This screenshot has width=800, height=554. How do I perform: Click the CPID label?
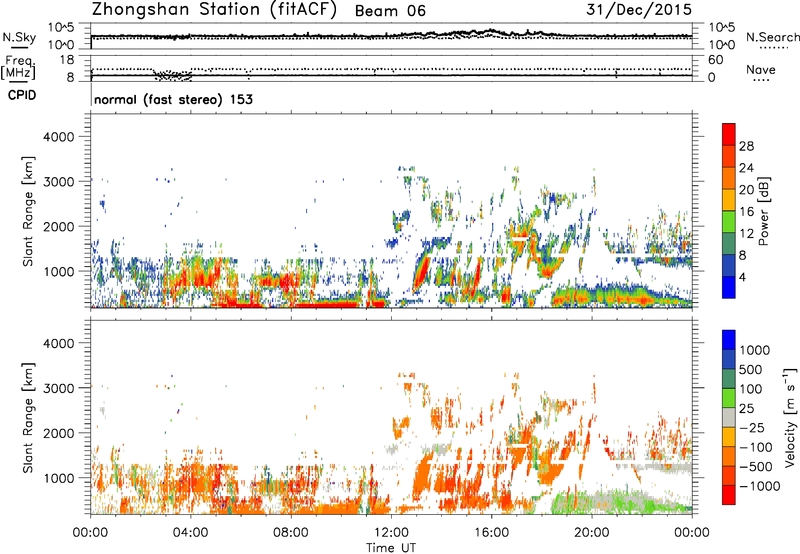coord(22,95)
